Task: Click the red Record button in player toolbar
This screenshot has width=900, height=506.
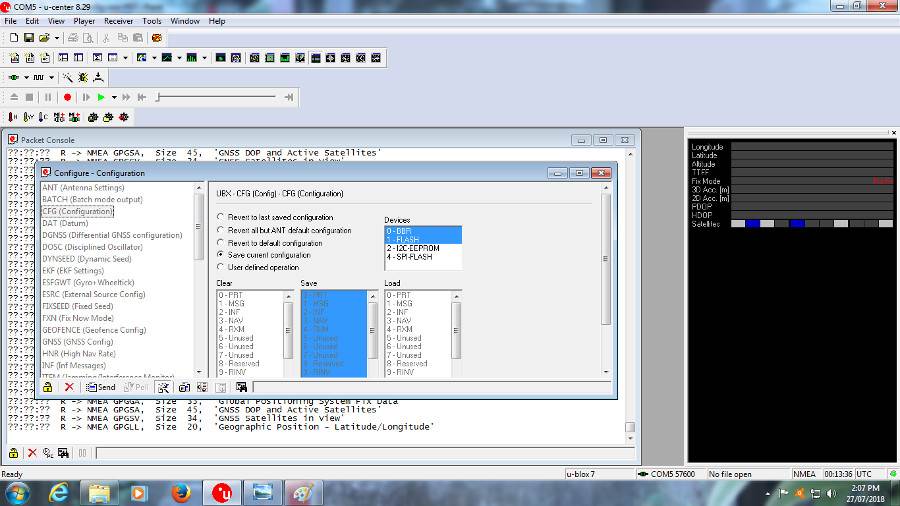Action: pyautogui.click(x=68, y=97)
